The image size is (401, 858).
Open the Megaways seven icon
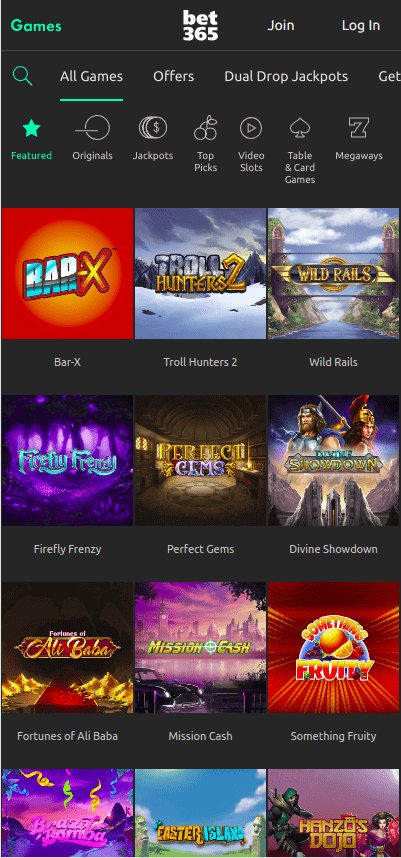click(x=359, y=128)
